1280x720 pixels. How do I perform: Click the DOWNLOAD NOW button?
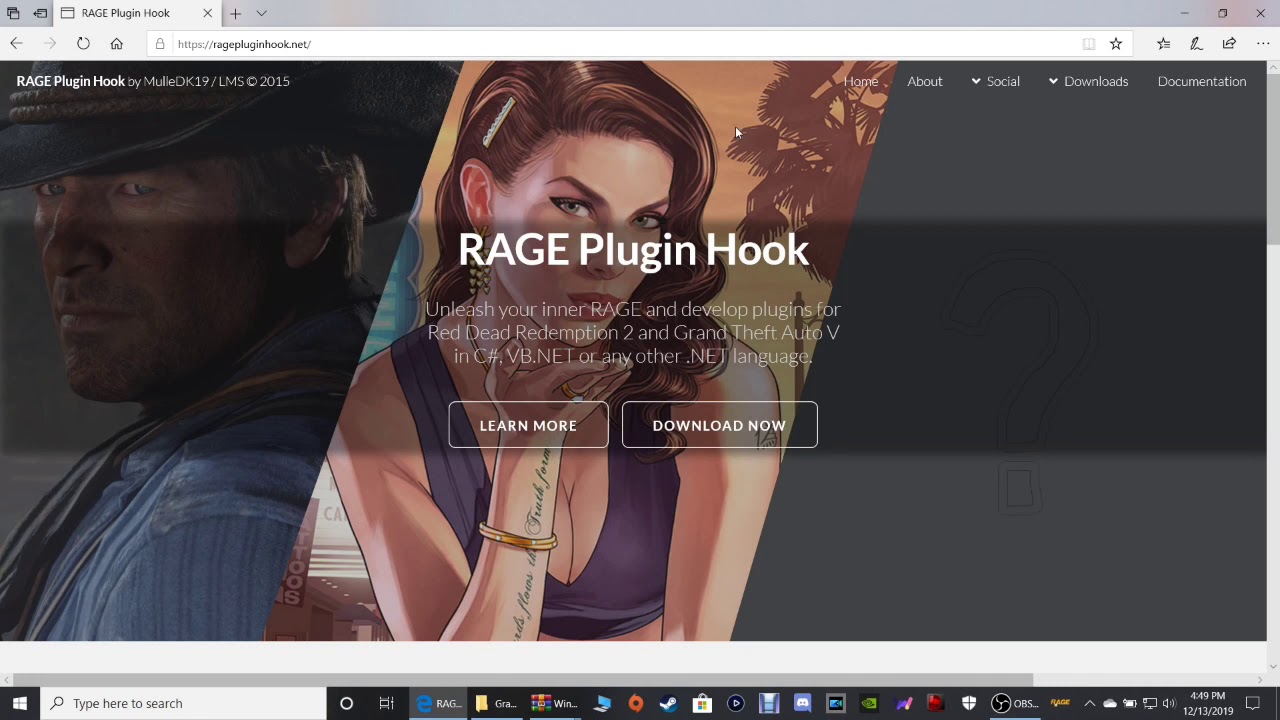pyautogui.click(x=720, y=425)
